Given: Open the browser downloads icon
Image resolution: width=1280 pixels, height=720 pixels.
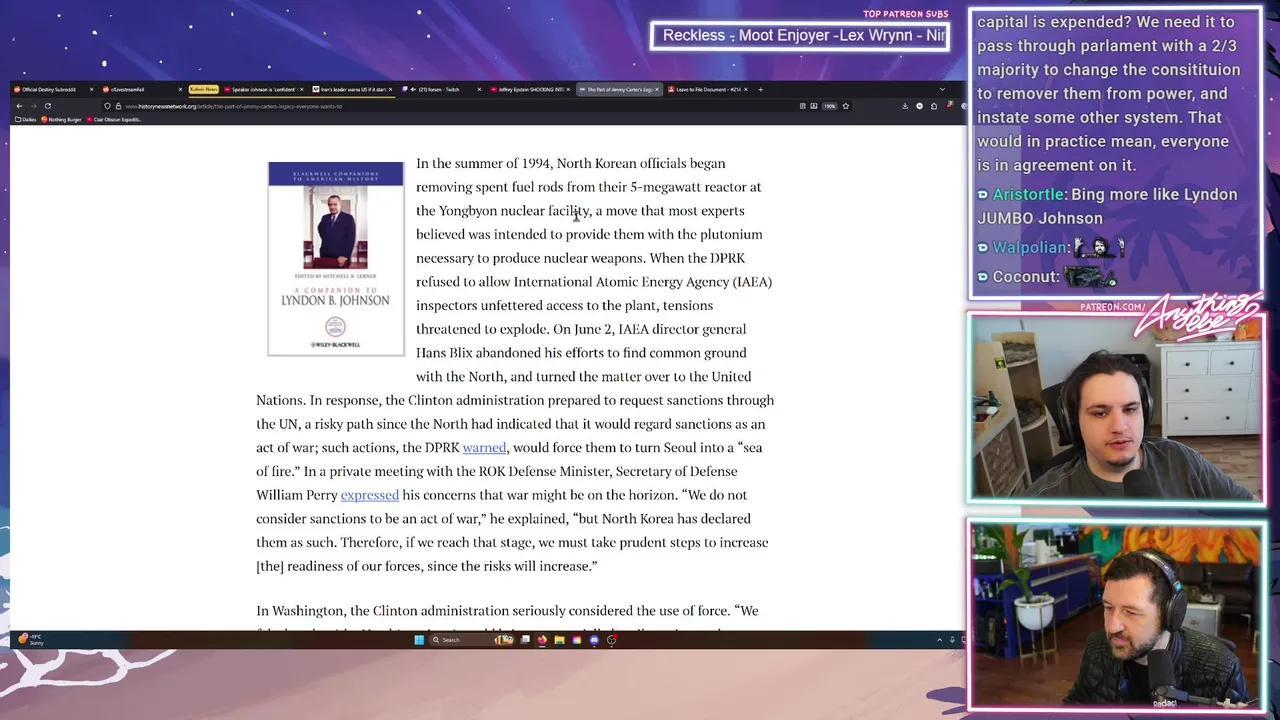Looking at the screenshot, I should pos(905,106).
